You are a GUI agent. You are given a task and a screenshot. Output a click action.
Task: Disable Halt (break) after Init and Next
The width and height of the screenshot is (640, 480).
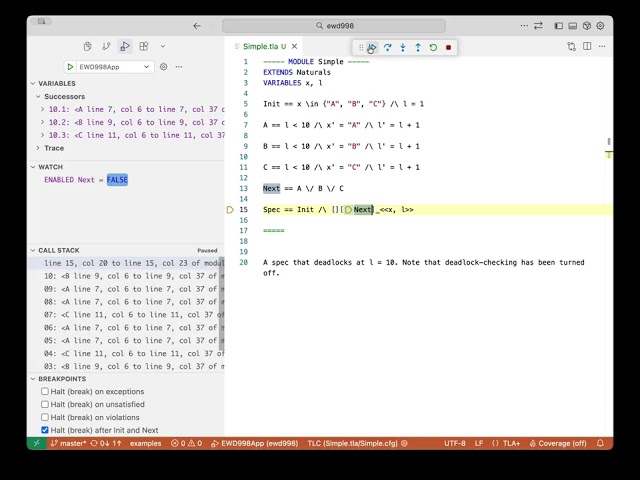(x=45, y=430)
